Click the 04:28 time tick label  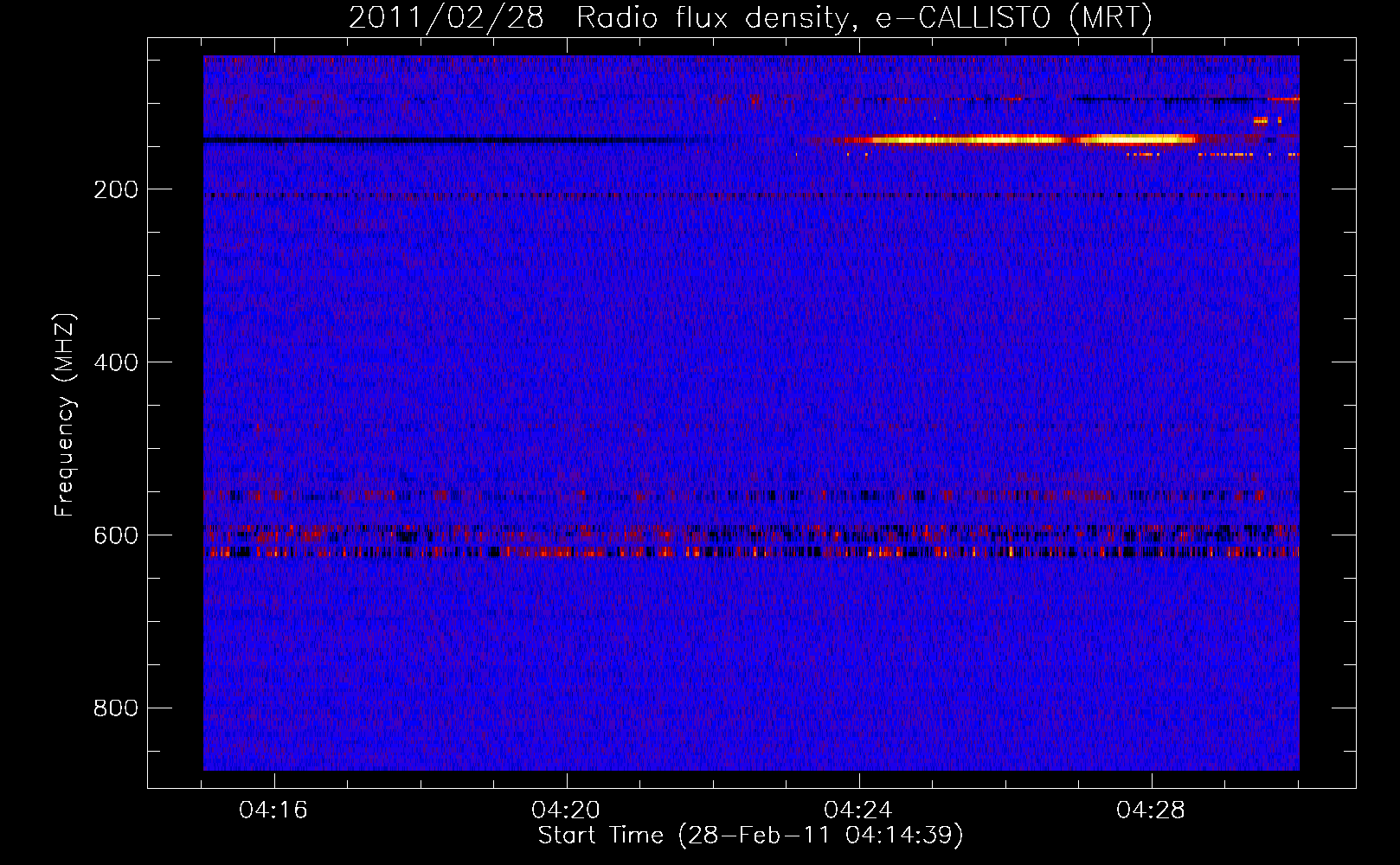[1151, 811]
